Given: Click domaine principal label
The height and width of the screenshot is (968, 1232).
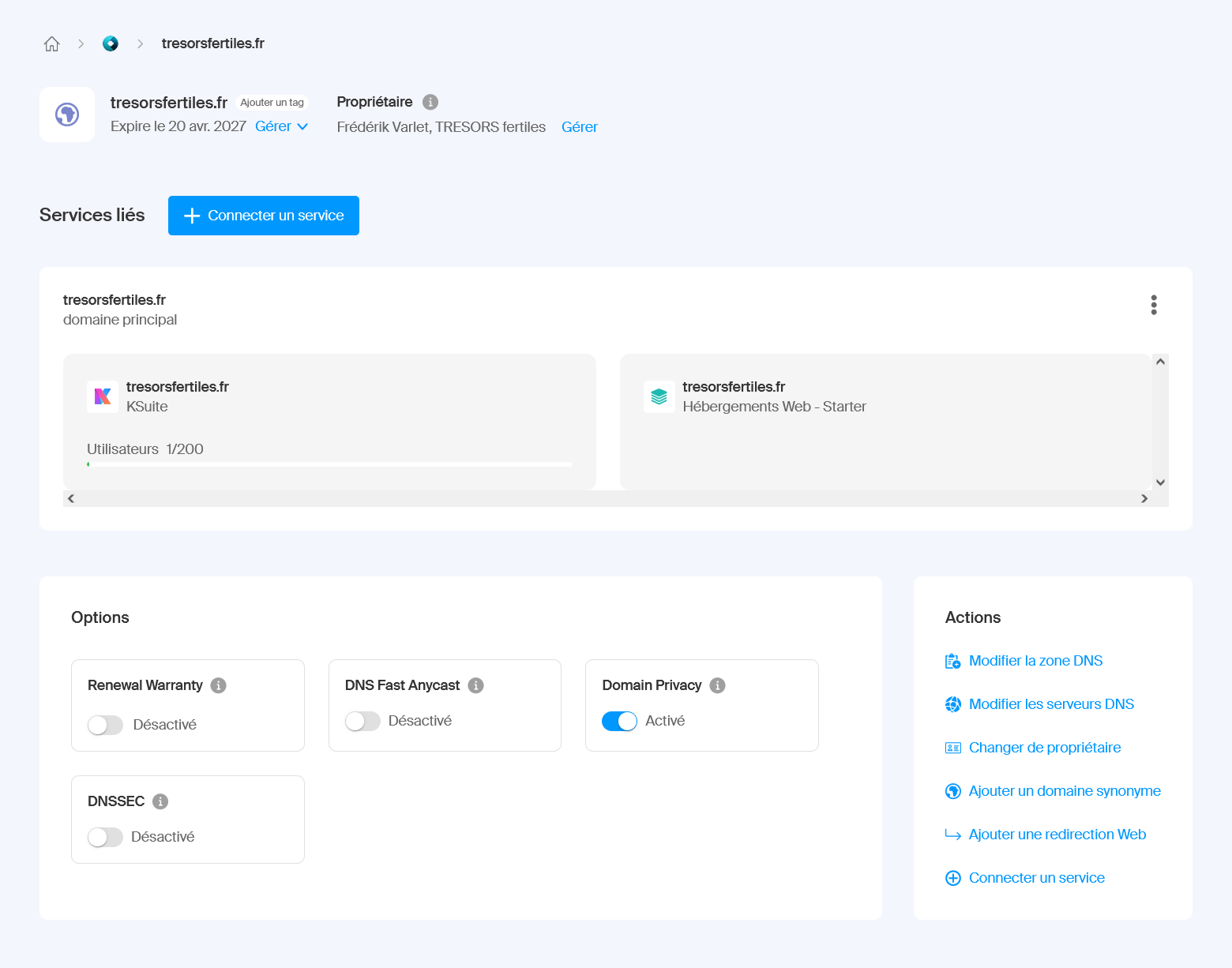Looking at the screenshot, I should pyautogui.click(x=120, y=320).
